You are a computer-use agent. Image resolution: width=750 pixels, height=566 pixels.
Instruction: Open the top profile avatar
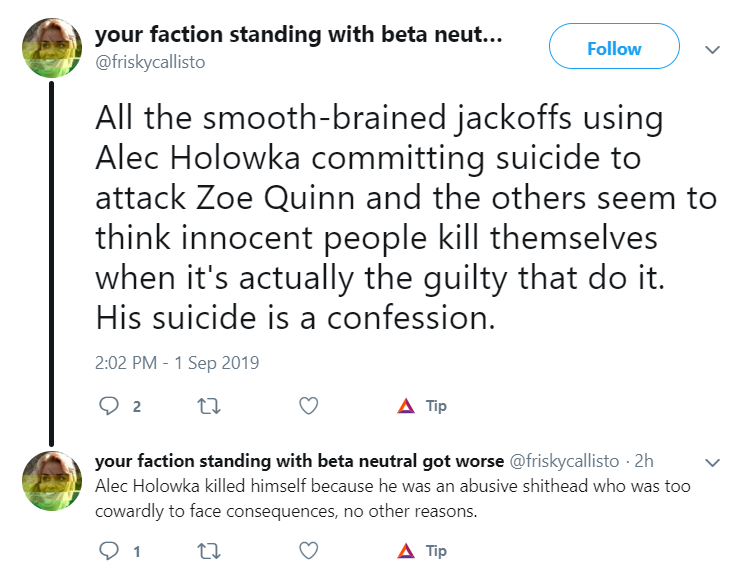(52, 48)
